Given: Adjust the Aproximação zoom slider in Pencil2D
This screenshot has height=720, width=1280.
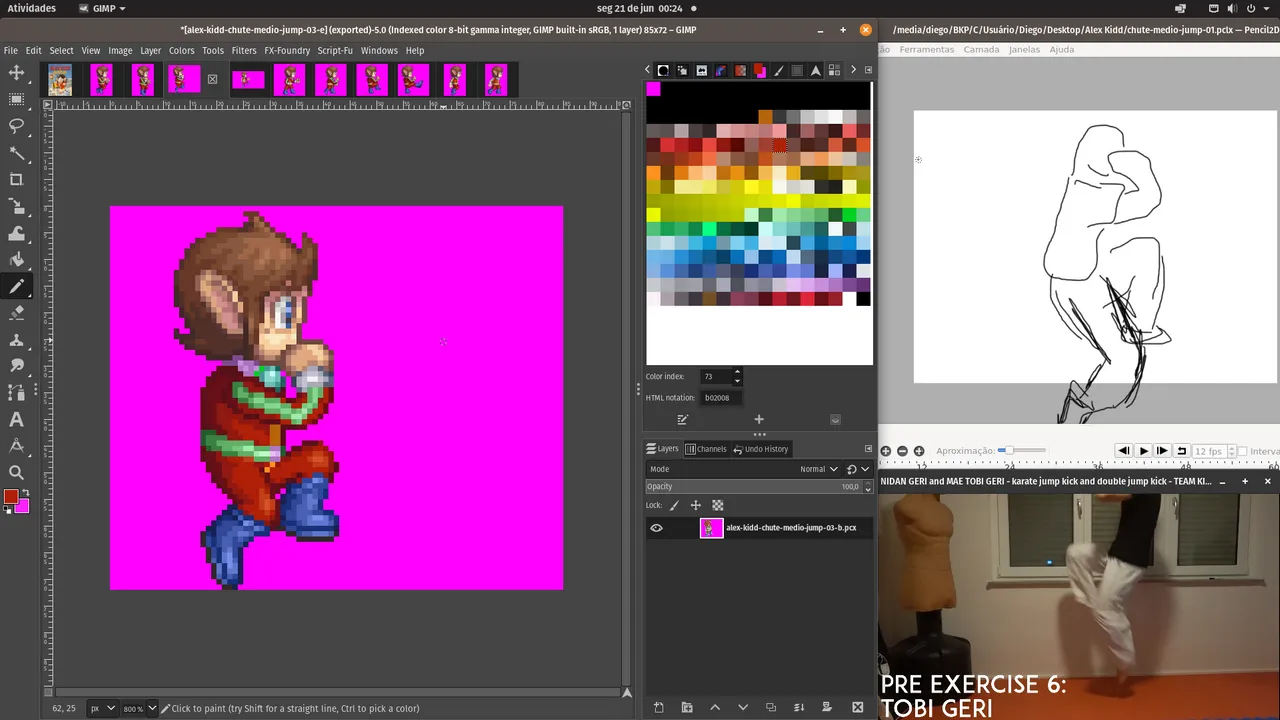Looking at the screenshot, I should (x=1023, y=451).
